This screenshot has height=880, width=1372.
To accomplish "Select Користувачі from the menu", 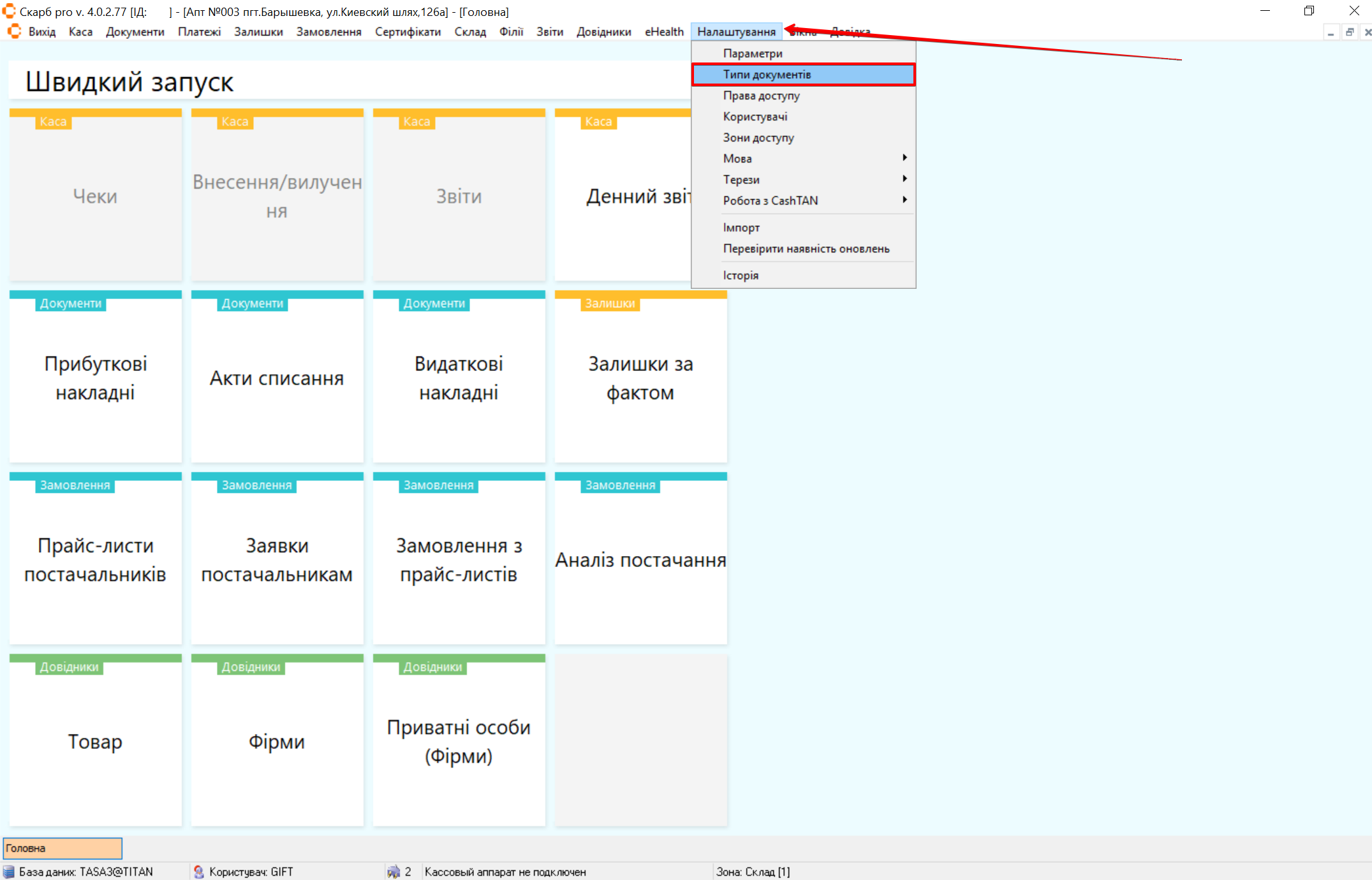I will pos(755,117).
